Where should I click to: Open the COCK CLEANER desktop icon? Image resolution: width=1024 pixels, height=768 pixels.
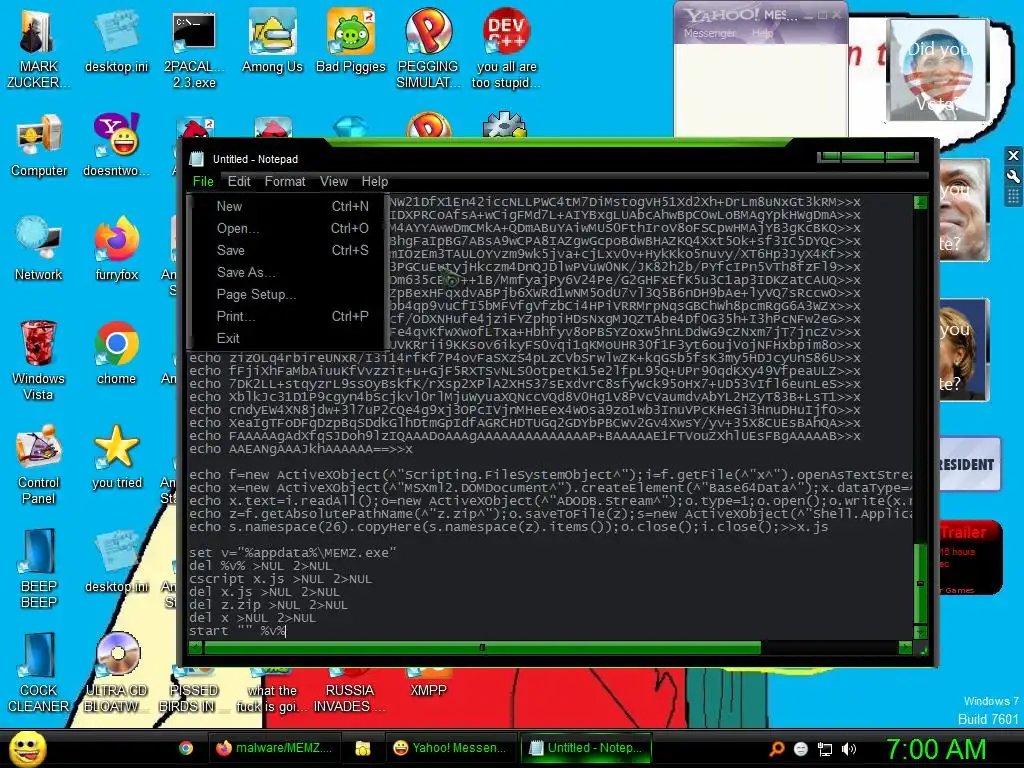39,671
